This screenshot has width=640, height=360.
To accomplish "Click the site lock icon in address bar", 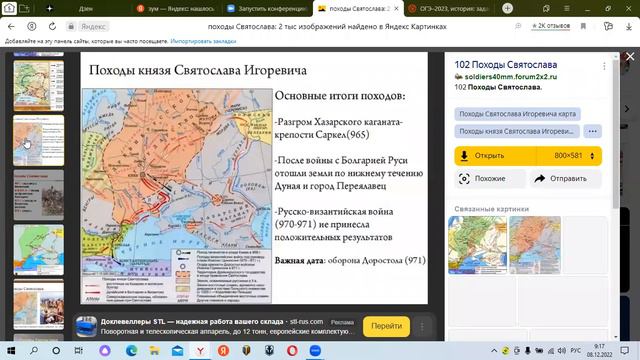I will click(71, 27).
